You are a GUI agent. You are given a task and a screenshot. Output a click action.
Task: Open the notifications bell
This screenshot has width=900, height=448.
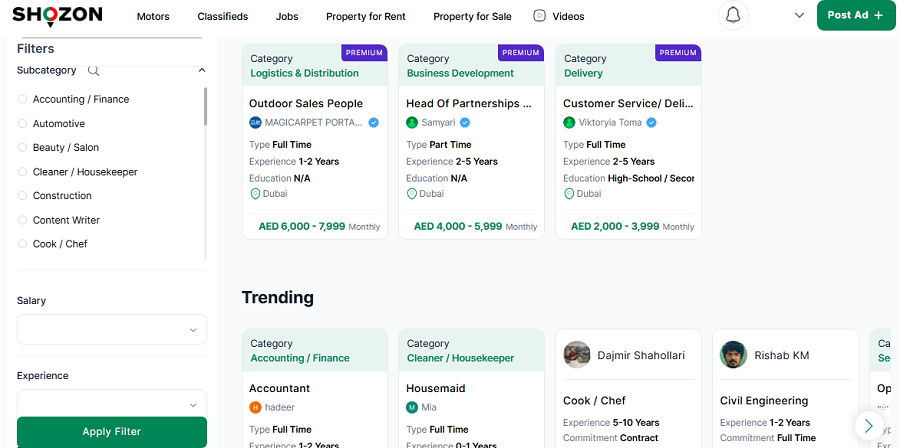[733, 16]
